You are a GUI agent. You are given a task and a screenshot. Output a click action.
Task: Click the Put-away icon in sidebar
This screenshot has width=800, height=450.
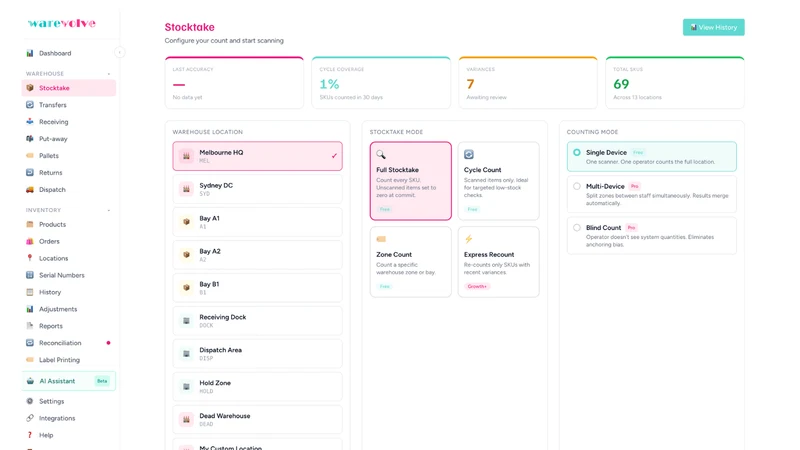[30, 138]
